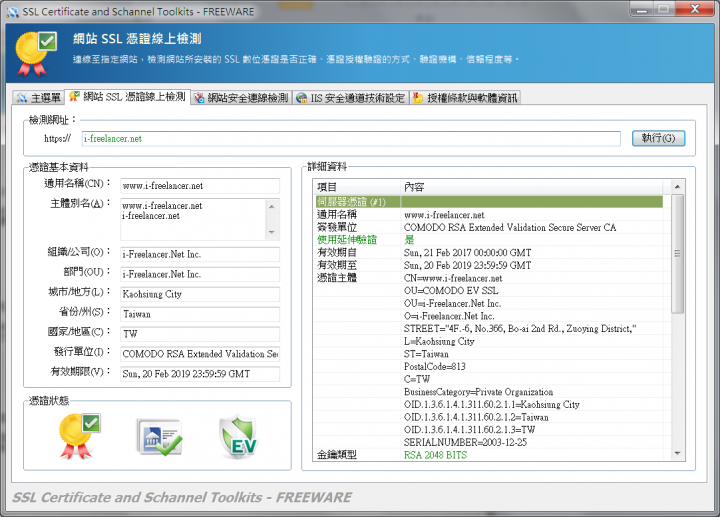Click the 城市/地方(L) field with Kaohsiung City
Viewport: 720px width, 517px height.
200,294
